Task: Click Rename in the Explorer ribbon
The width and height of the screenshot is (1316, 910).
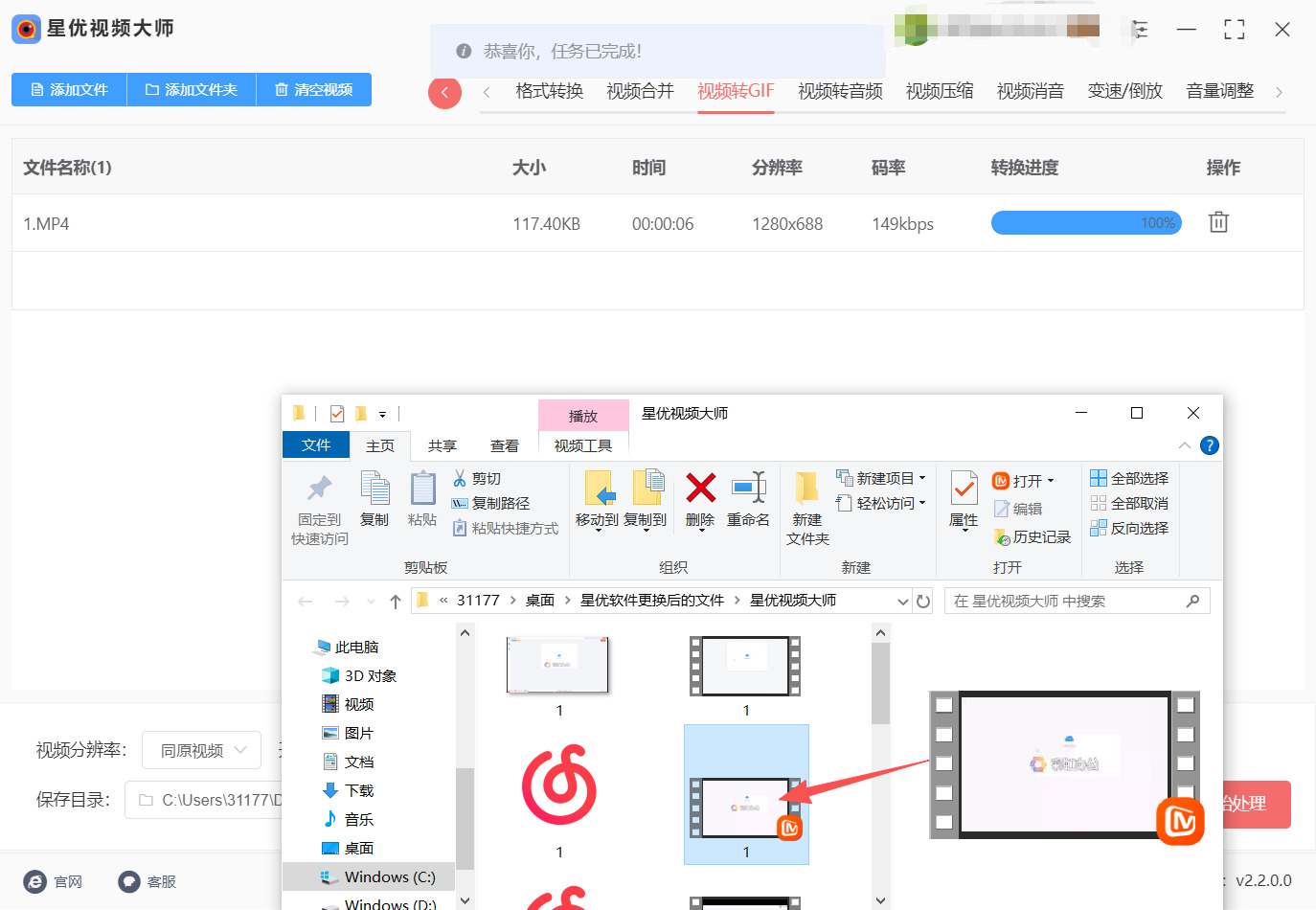Action: pos(748,499)
